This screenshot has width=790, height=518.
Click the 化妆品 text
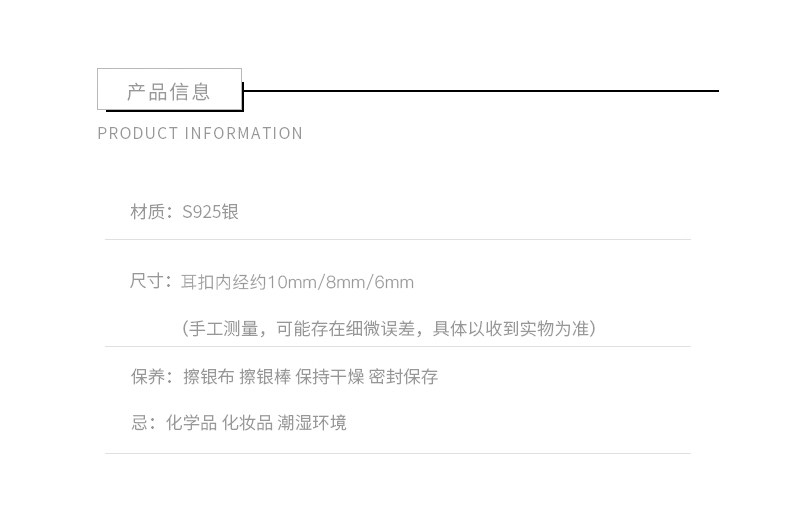pyautogui.click(x=246, y=423)
